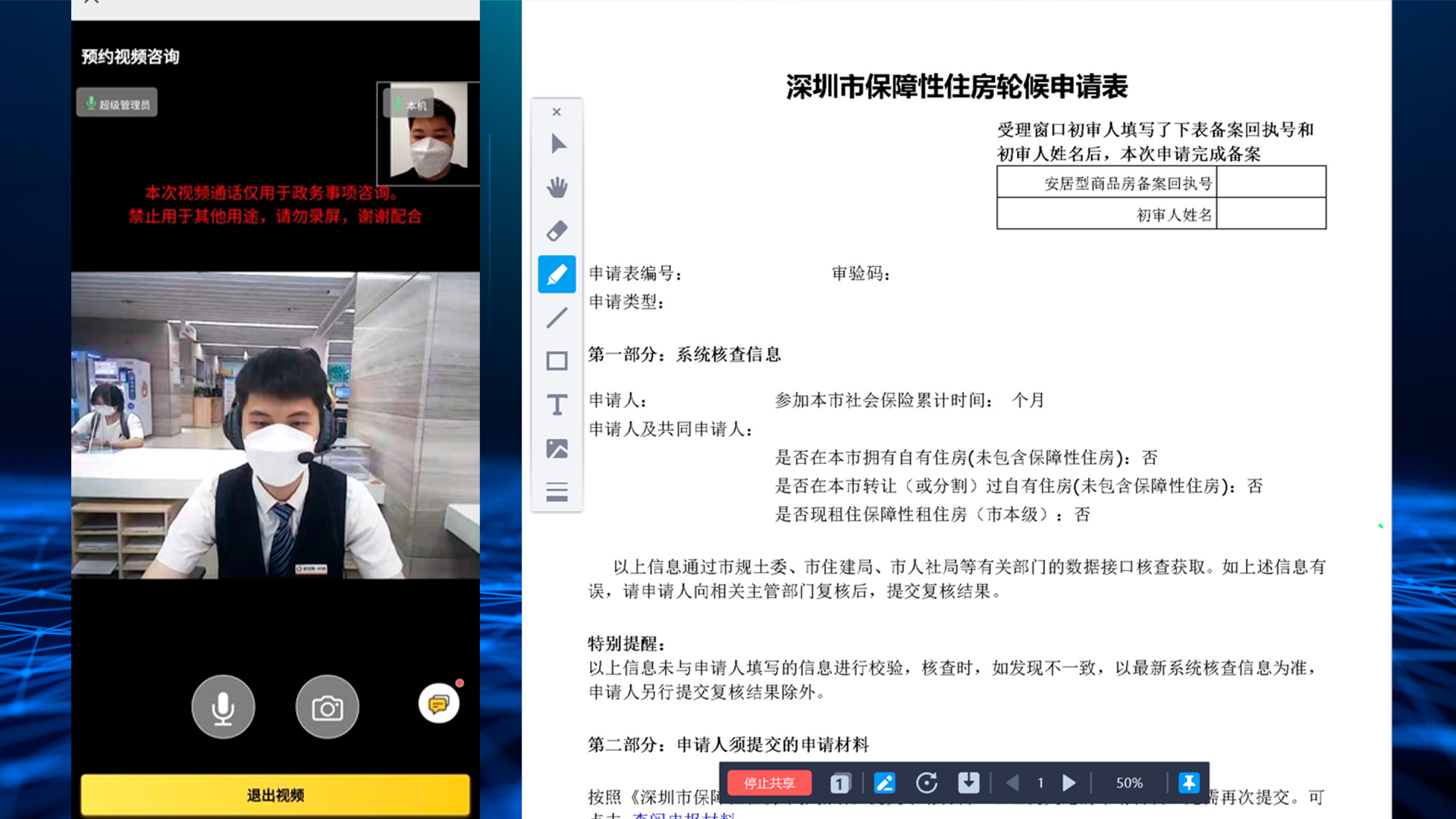This screenshot has height=819, width=1456.
Task: Go to the next page arrow
Action: click(x=1069, y=783)
